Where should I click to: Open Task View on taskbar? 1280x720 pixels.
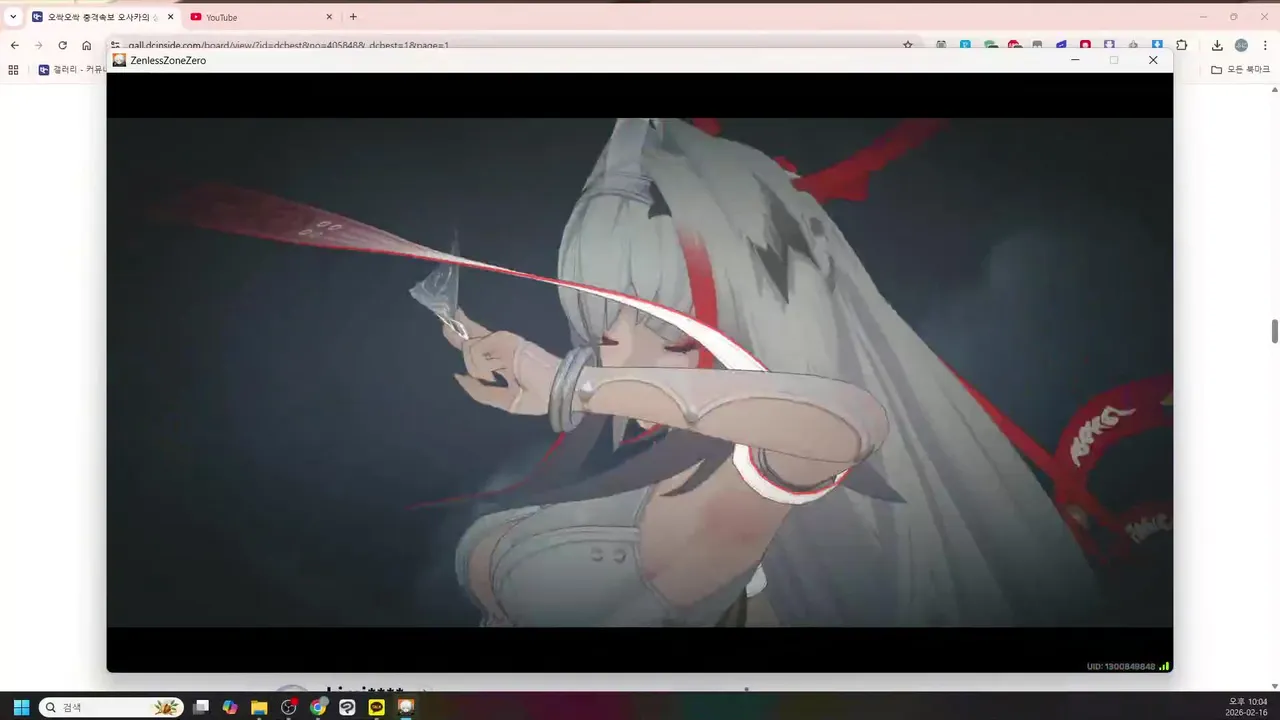pos(201,707)
